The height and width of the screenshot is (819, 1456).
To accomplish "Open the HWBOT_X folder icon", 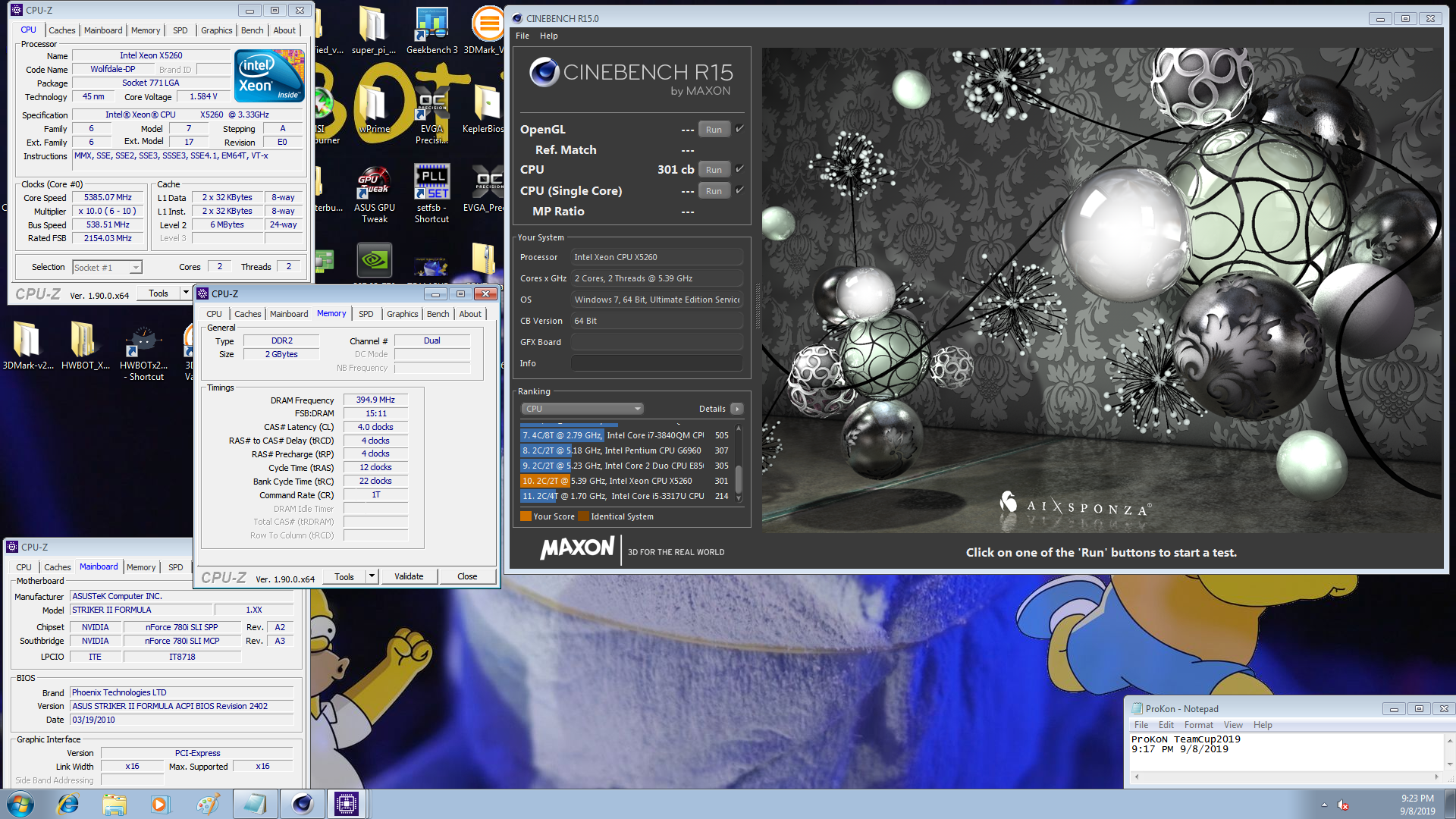I will point(85,345).
